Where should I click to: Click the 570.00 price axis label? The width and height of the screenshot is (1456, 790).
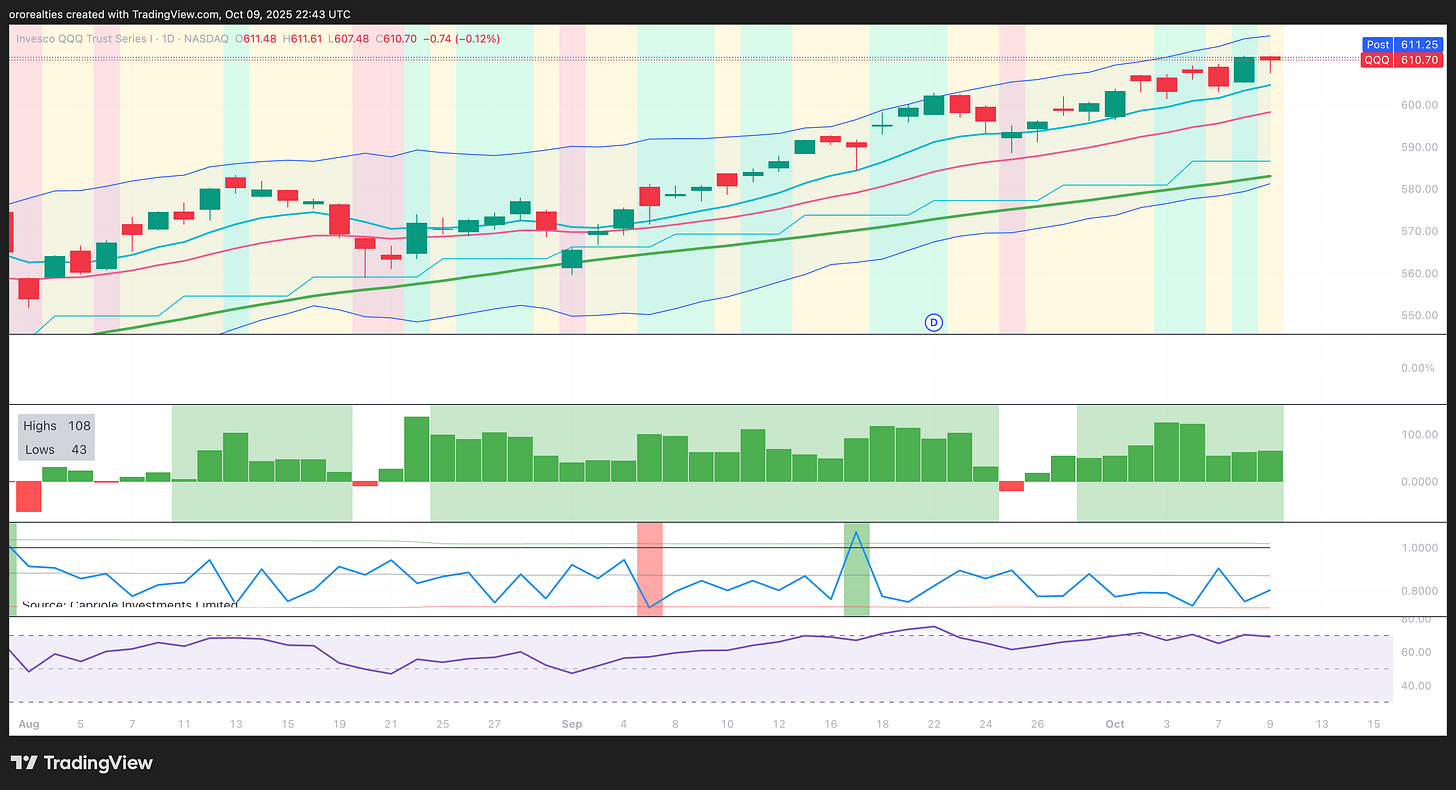[1417, 231]
